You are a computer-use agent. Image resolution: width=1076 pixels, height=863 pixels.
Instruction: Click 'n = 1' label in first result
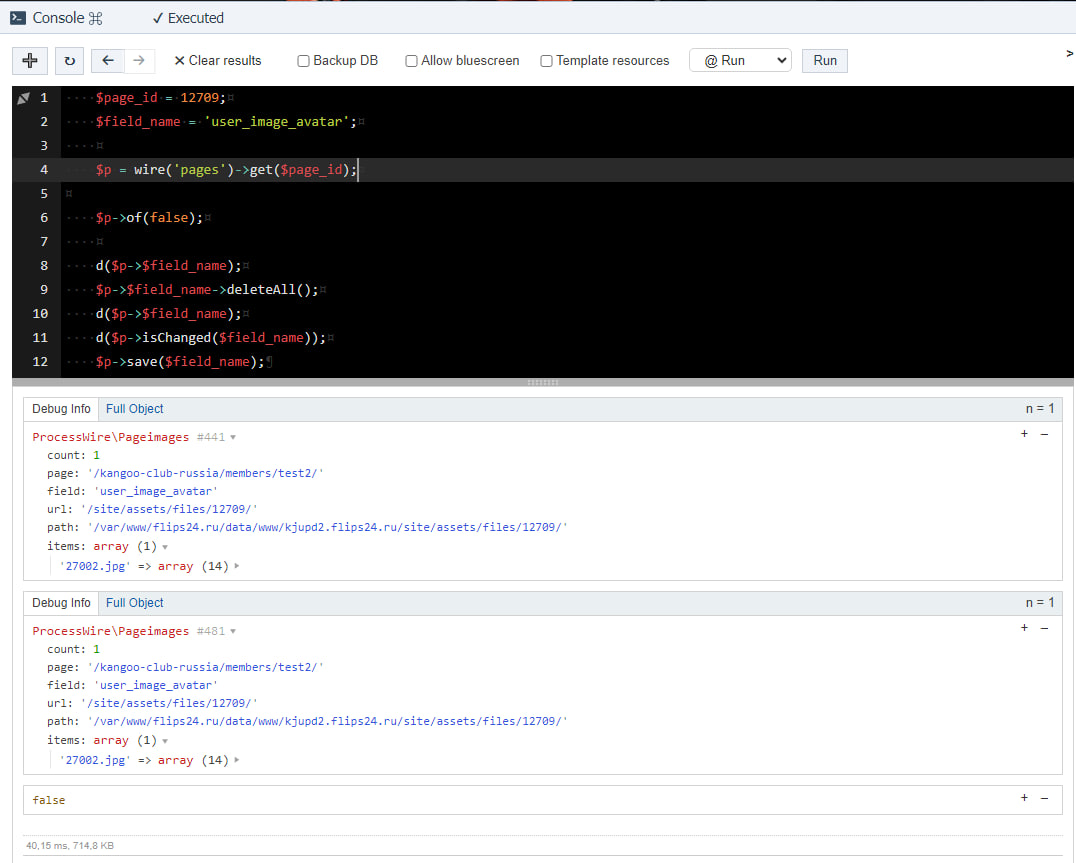1040,409
